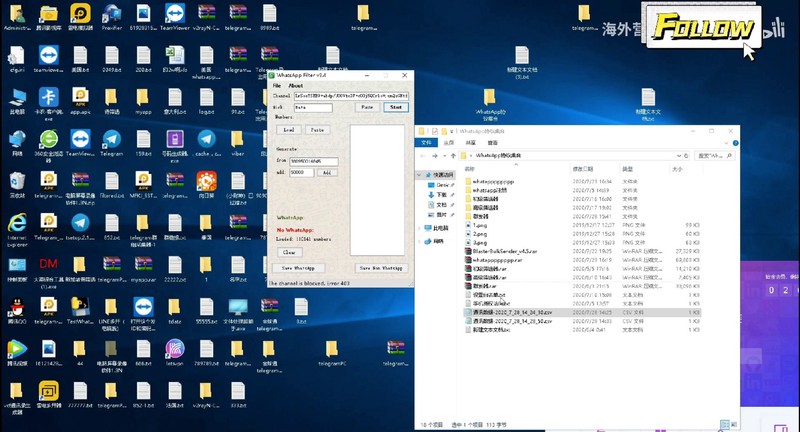Viewport: 800px width, 432px height.
Task: Refresh the Explorer folder view
Action: point(686,156)
